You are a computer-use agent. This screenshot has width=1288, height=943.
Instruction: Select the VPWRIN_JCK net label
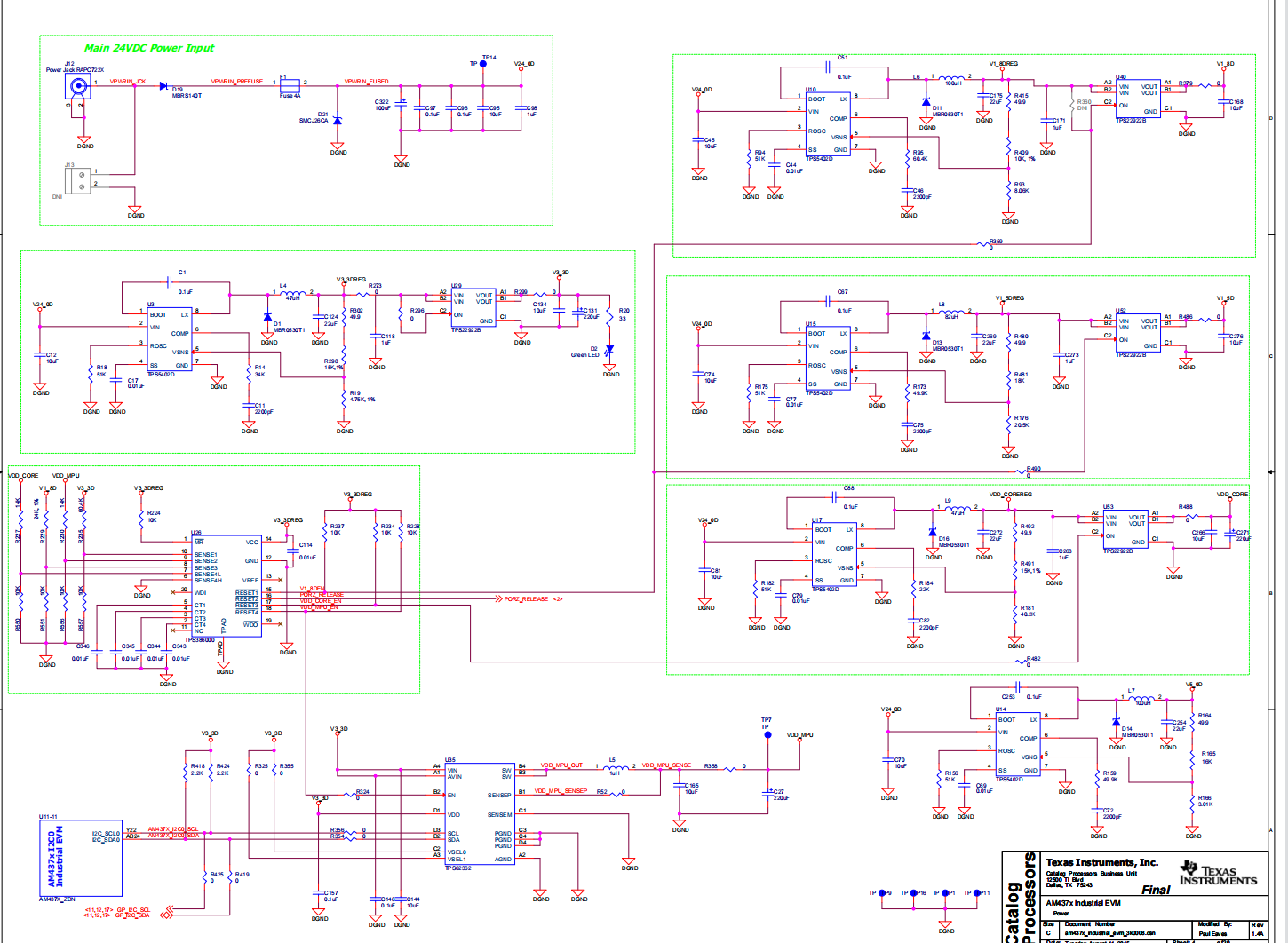128,82
